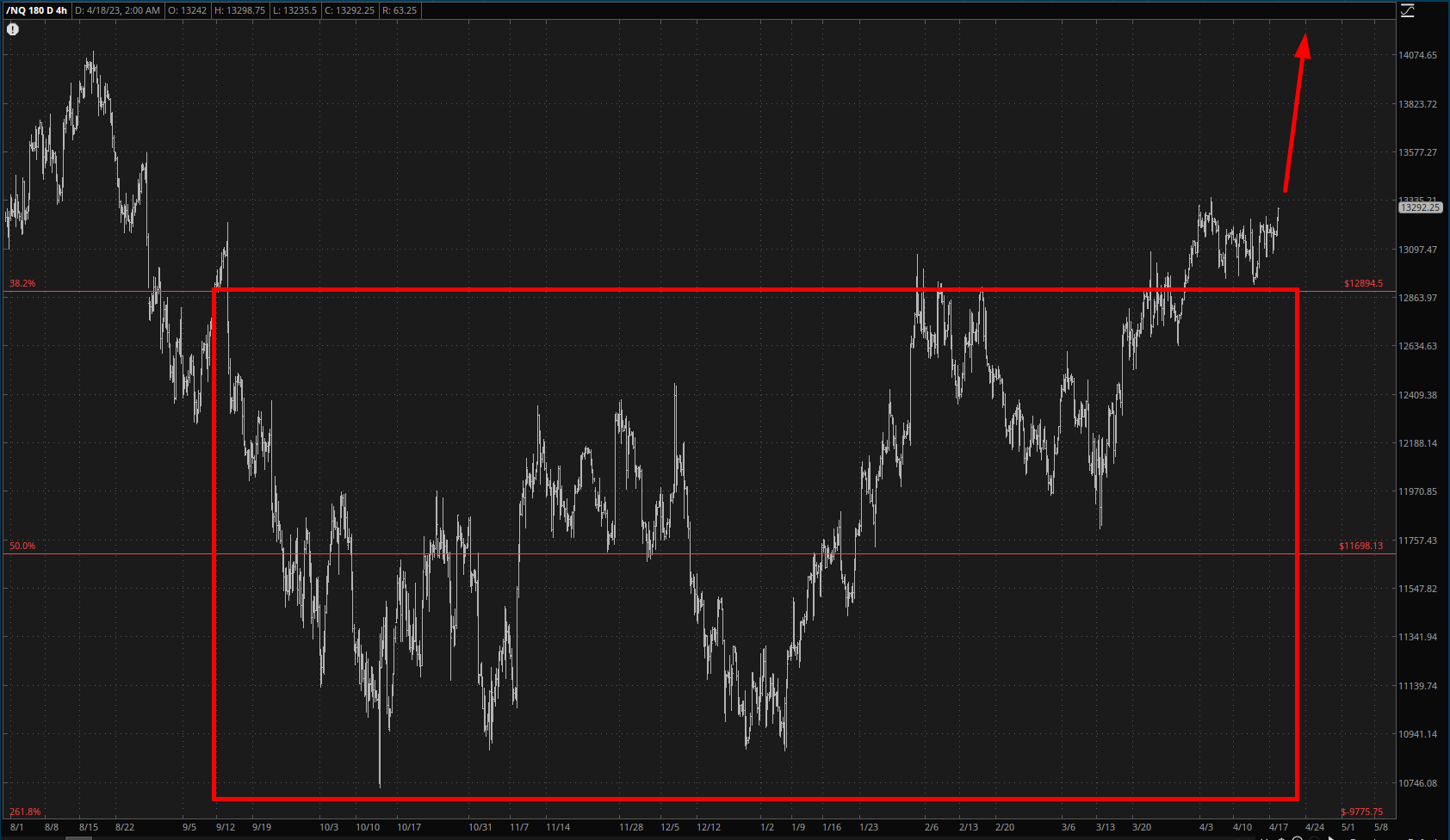Click the exclamation alert icon on chart
Screen dimensions: 1450x840
pyautogui.click(x=13, y=29)
